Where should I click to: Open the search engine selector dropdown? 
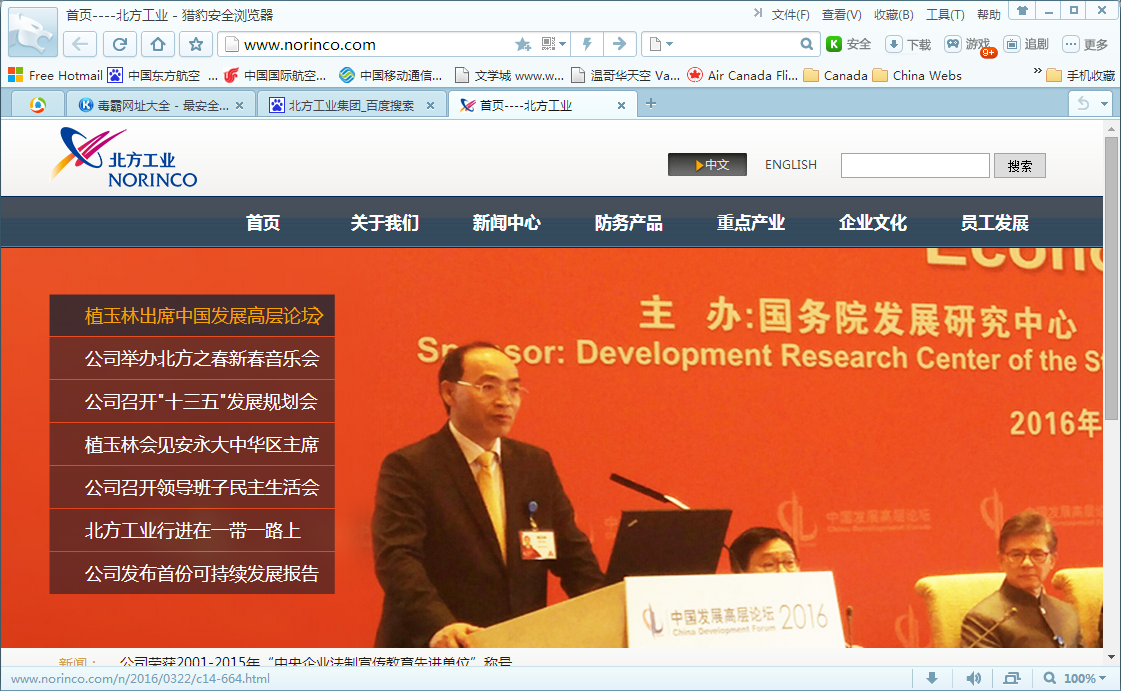(661, 44)
